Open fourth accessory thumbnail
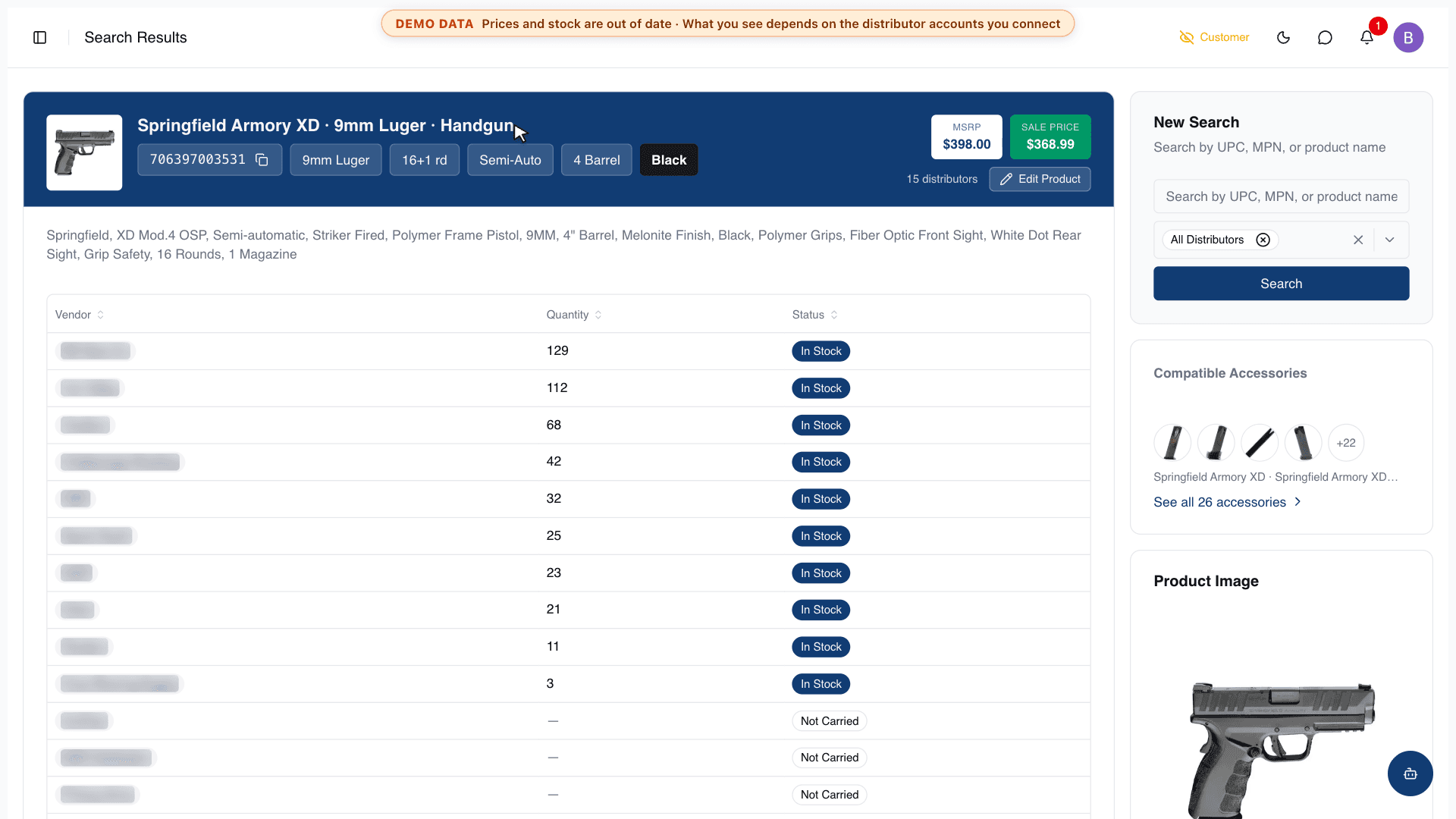This screenshot has width=1456, height=819. coord(1303,443)
